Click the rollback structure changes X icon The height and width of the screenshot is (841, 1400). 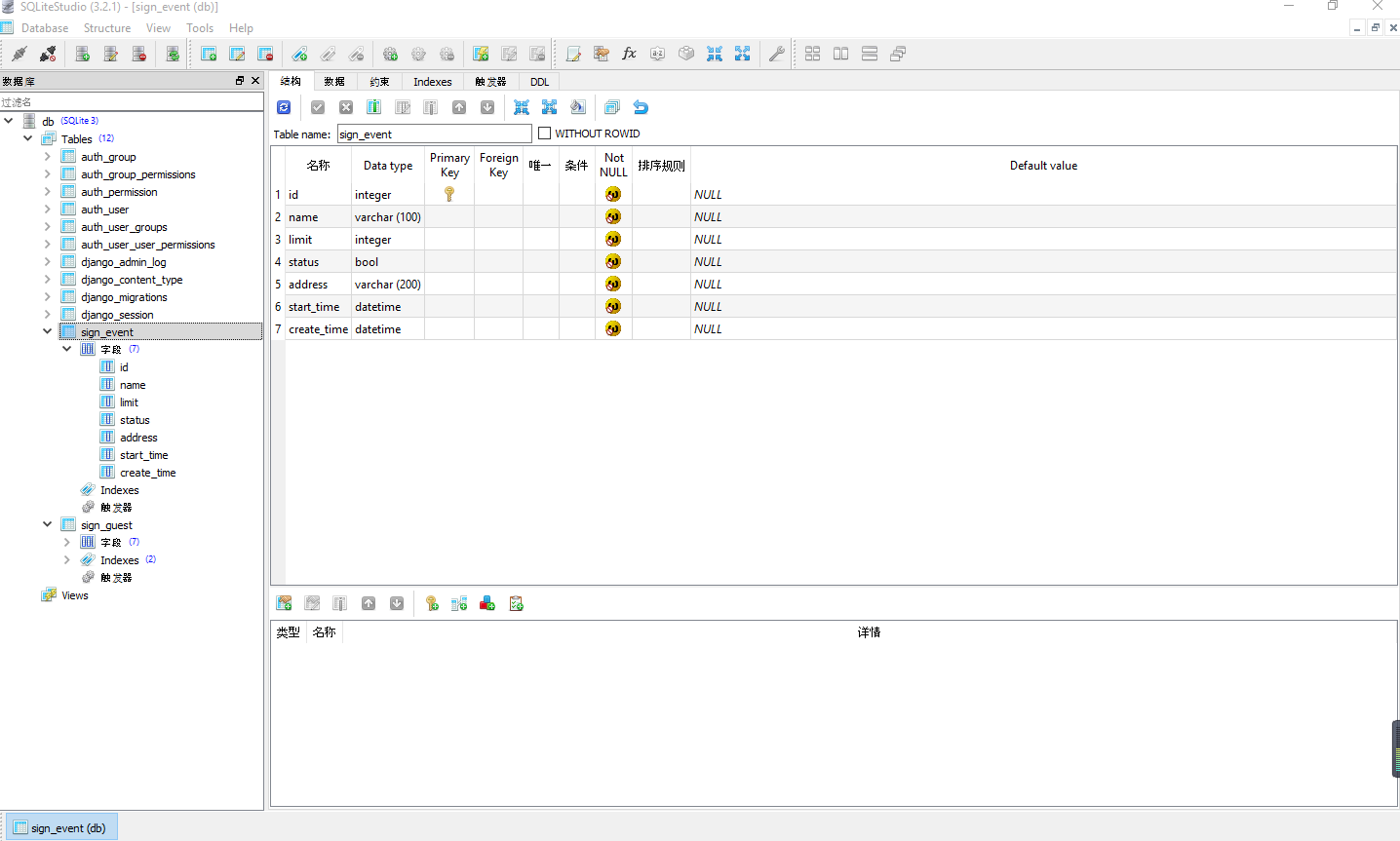point(346,107)
